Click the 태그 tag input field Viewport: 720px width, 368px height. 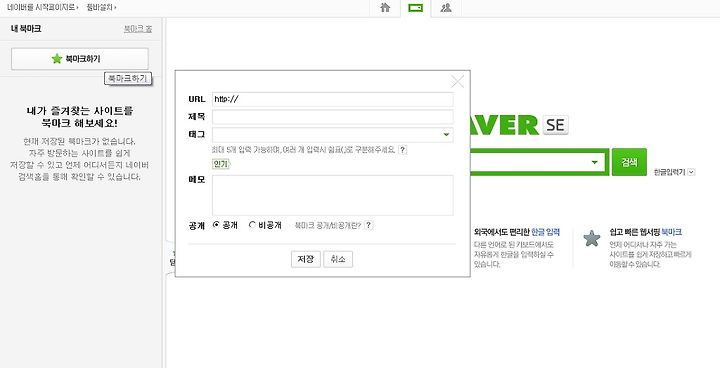click(x=332, y=135)
